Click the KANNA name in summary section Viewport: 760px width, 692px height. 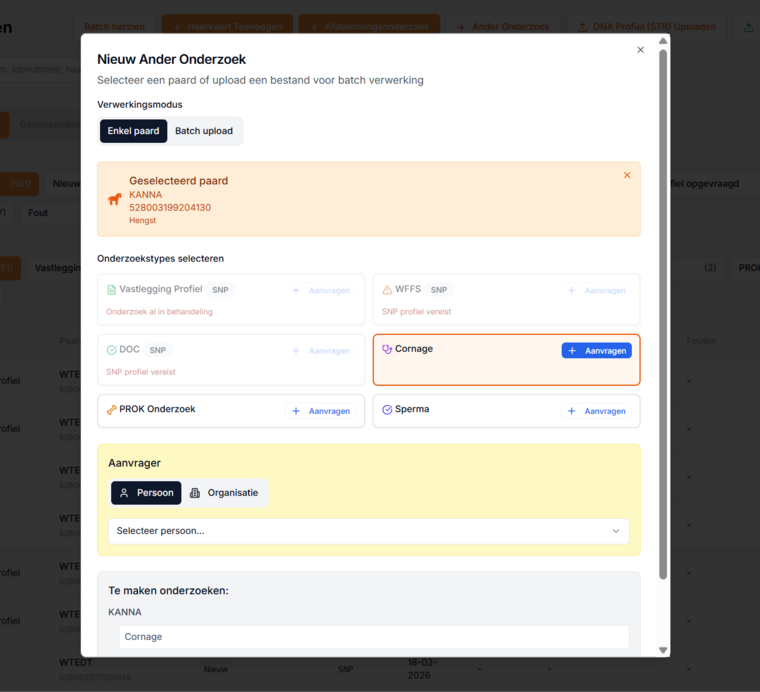pos(125,612)
